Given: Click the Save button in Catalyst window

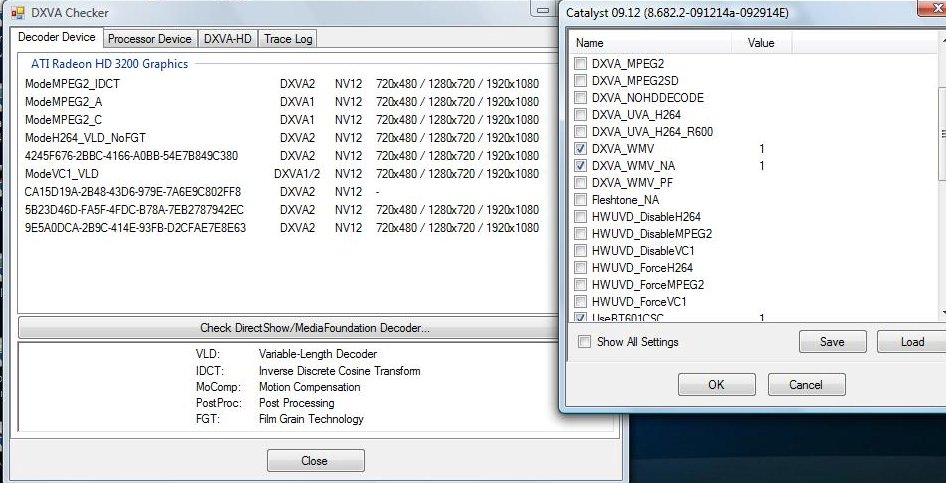Looking at the screenshot, I should point(832,341).
